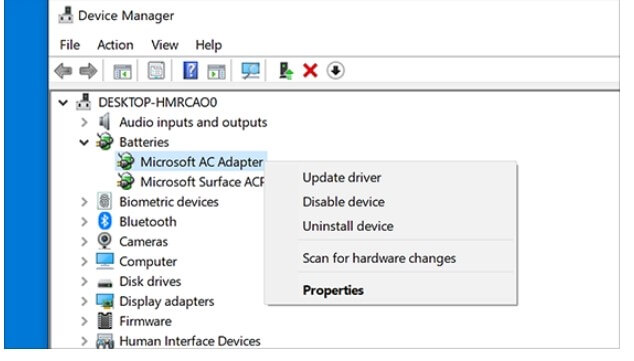Expand Audio inputs and outputs chevron
Viewport: 634px width, 361px height.
tap(84, 122)
